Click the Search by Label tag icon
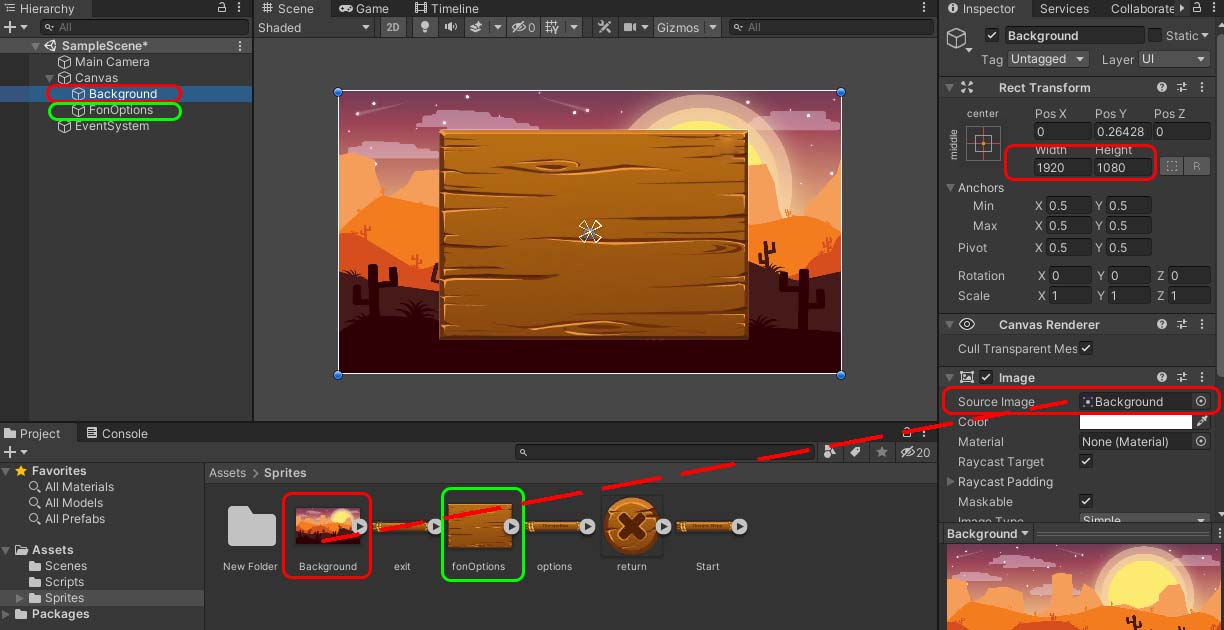This screenshot has height=630, width=1224. pyautogui.click(x=855, y=453)
